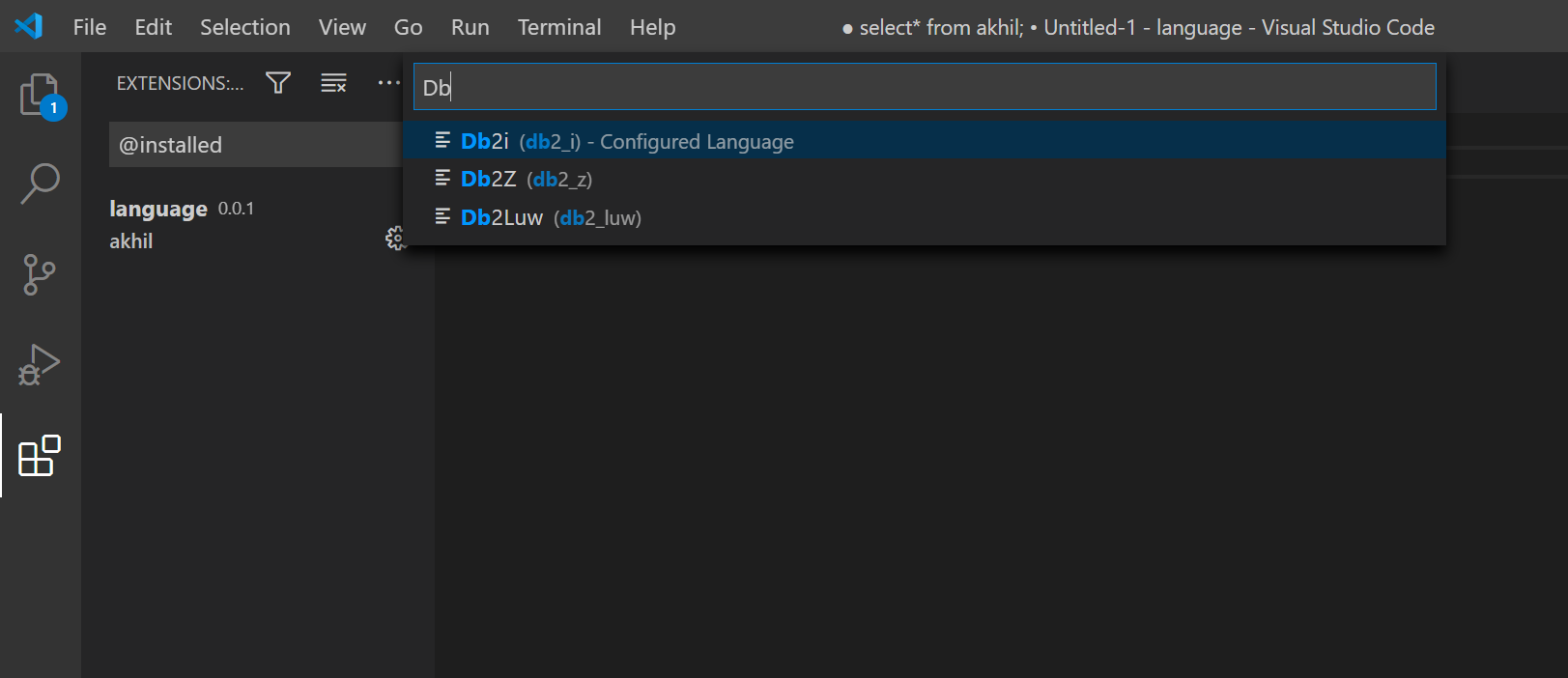
Task: Choose Db2Z language mode option
Action: click(925, 179)
